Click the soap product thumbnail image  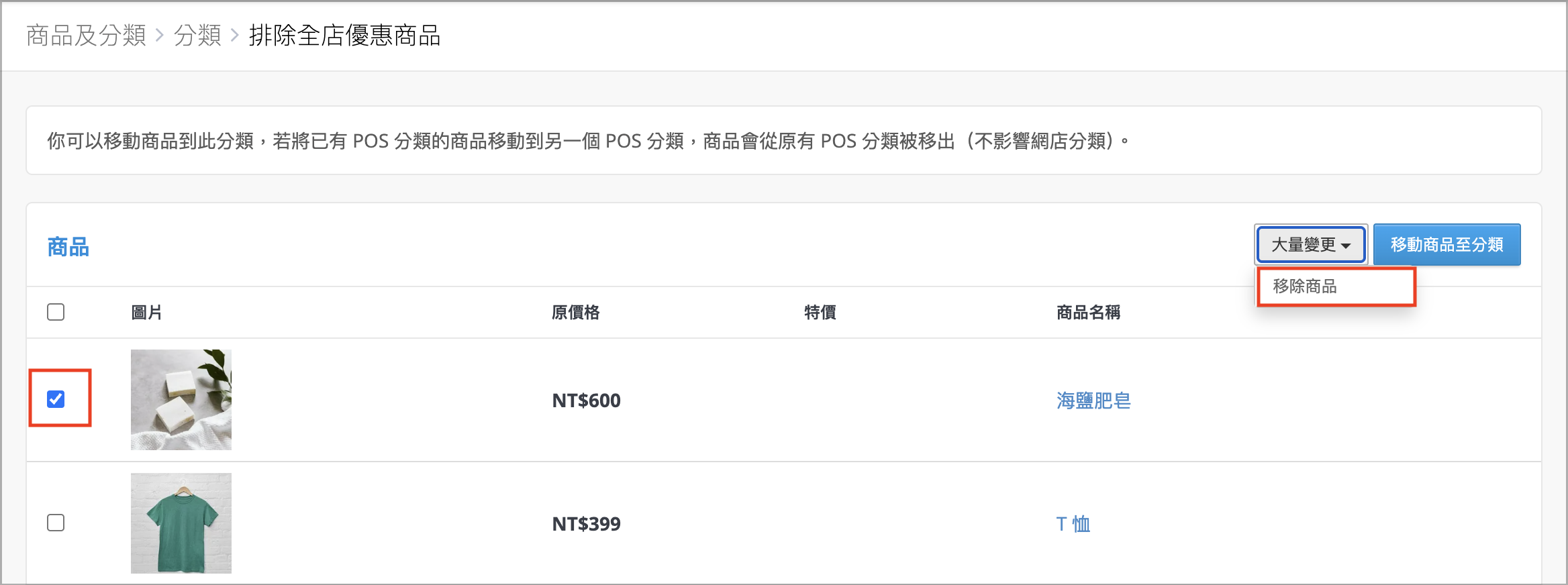pos(181,400)
